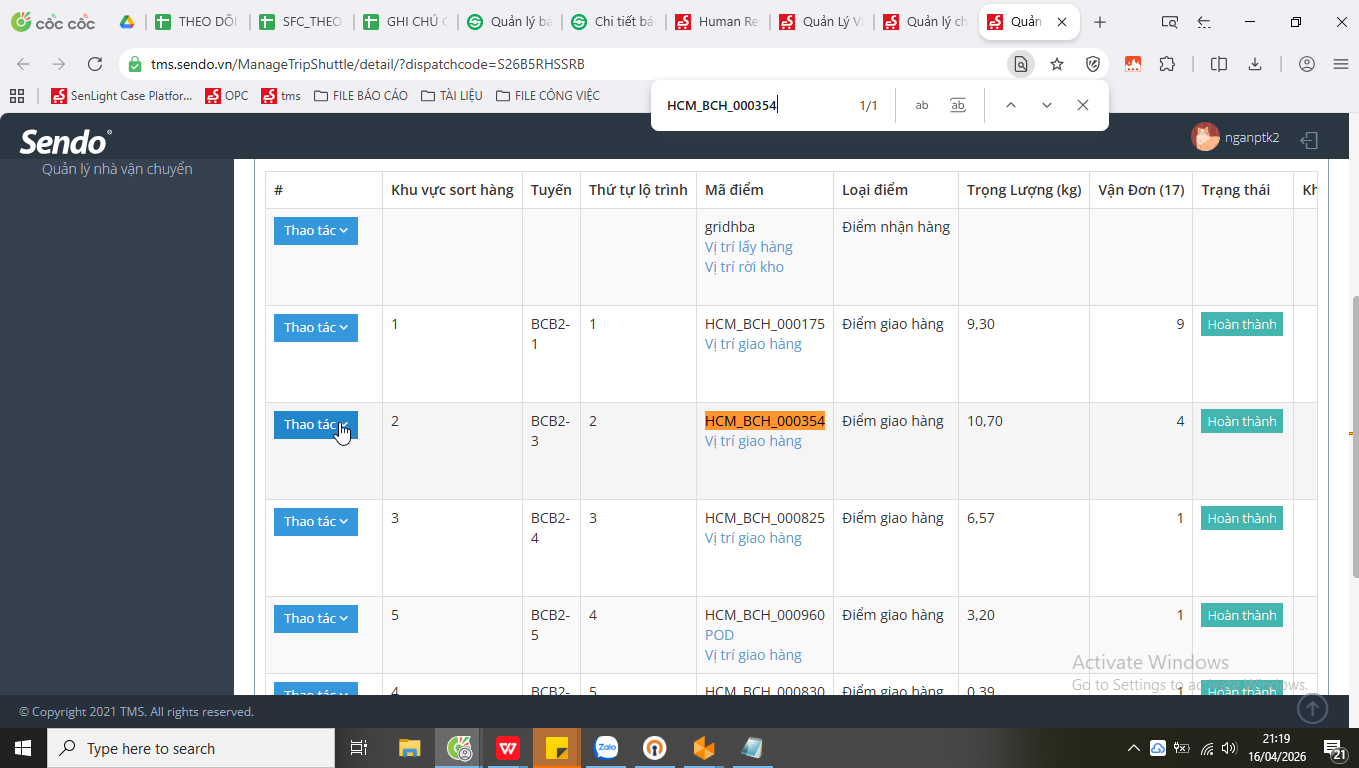Open the tms bookmark
The width and height of the screenshot is (1359, 768).
pyautogui.click(x=281, y=96)
